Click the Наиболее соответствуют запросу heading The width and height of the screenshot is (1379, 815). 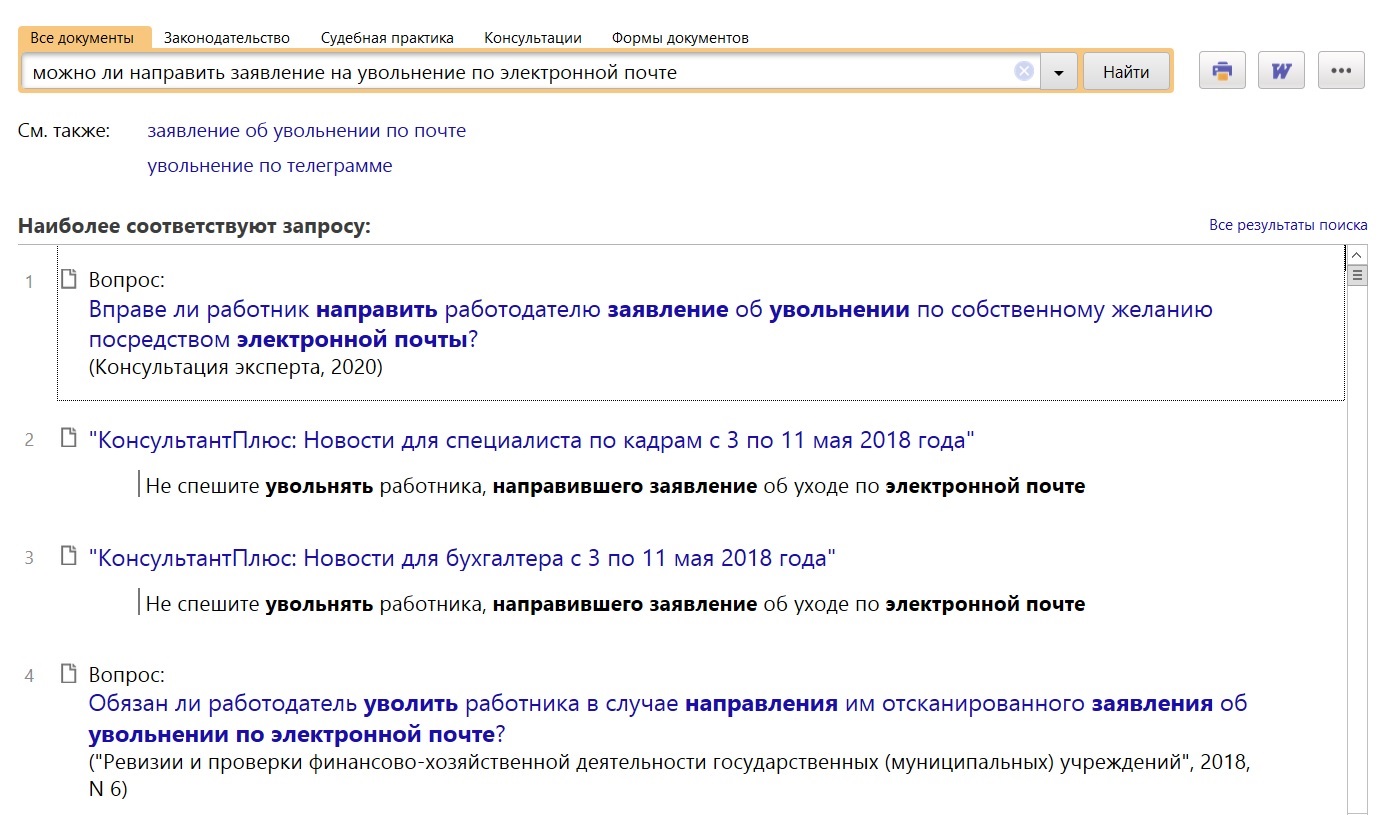point(194,226)
